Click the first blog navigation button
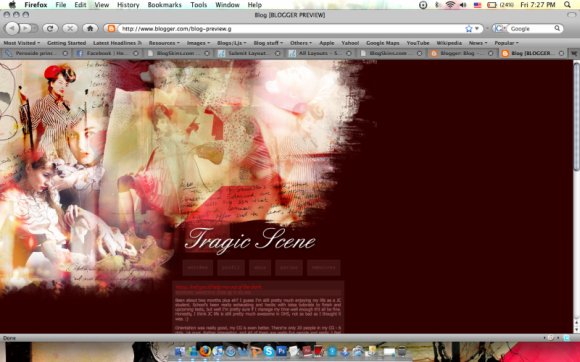Viewport: 580px width, 362px height. click(198, 268)
